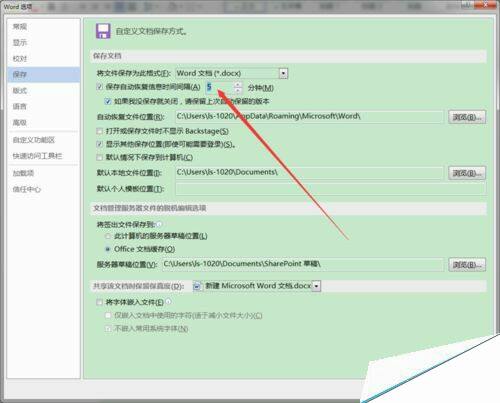Select Office 文档缓存(O) radio button

[x=108, y=249]
